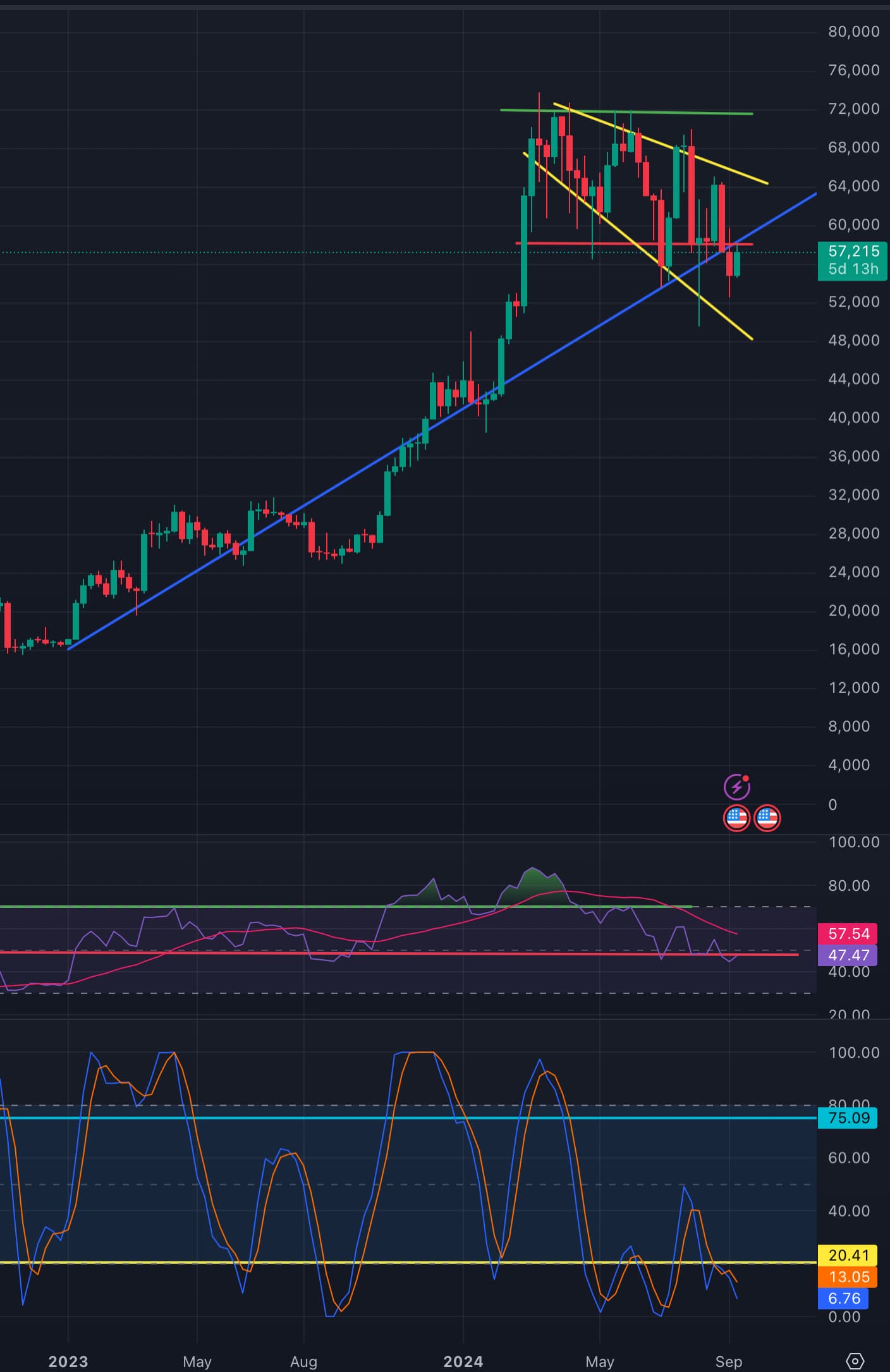Open the right US flag economic event
890x1372 pixels.
[767, 818]
